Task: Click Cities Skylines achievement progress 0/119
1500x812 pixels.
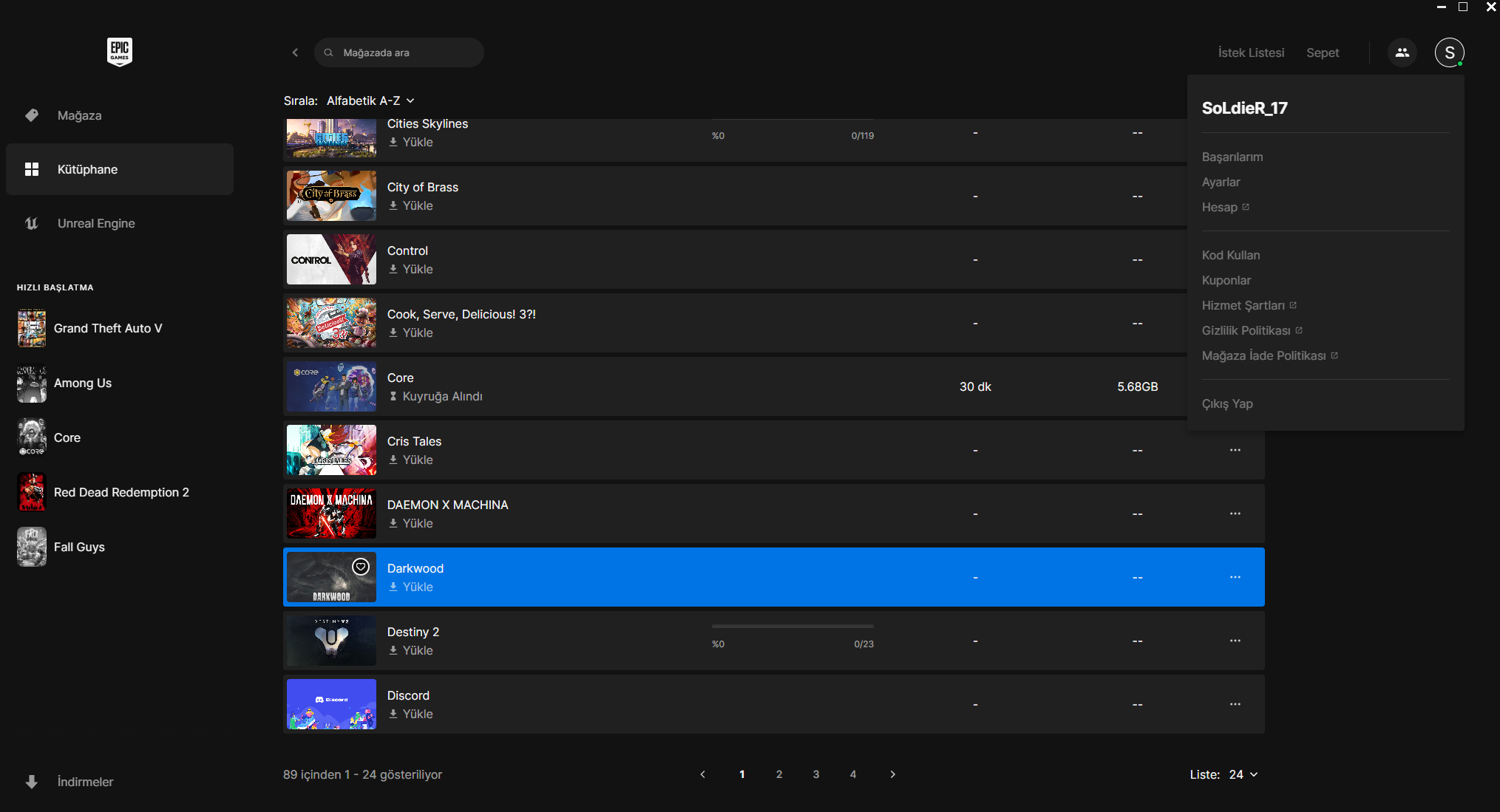Action: tap(863, 136)
